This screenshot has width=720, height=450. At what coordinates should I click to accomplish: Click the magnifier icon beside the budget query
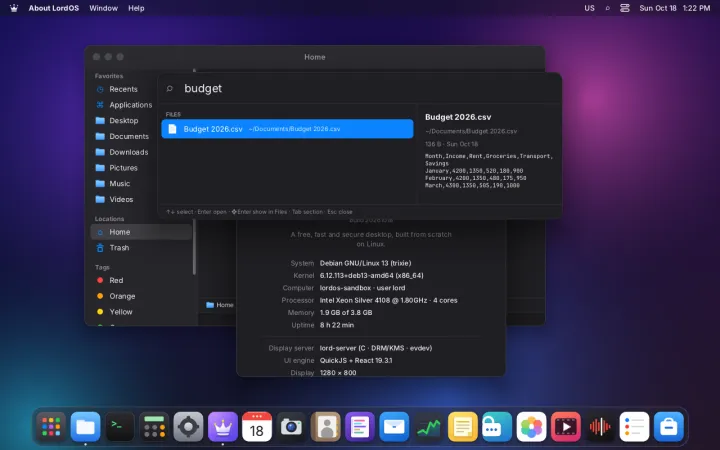coord(169,88)
